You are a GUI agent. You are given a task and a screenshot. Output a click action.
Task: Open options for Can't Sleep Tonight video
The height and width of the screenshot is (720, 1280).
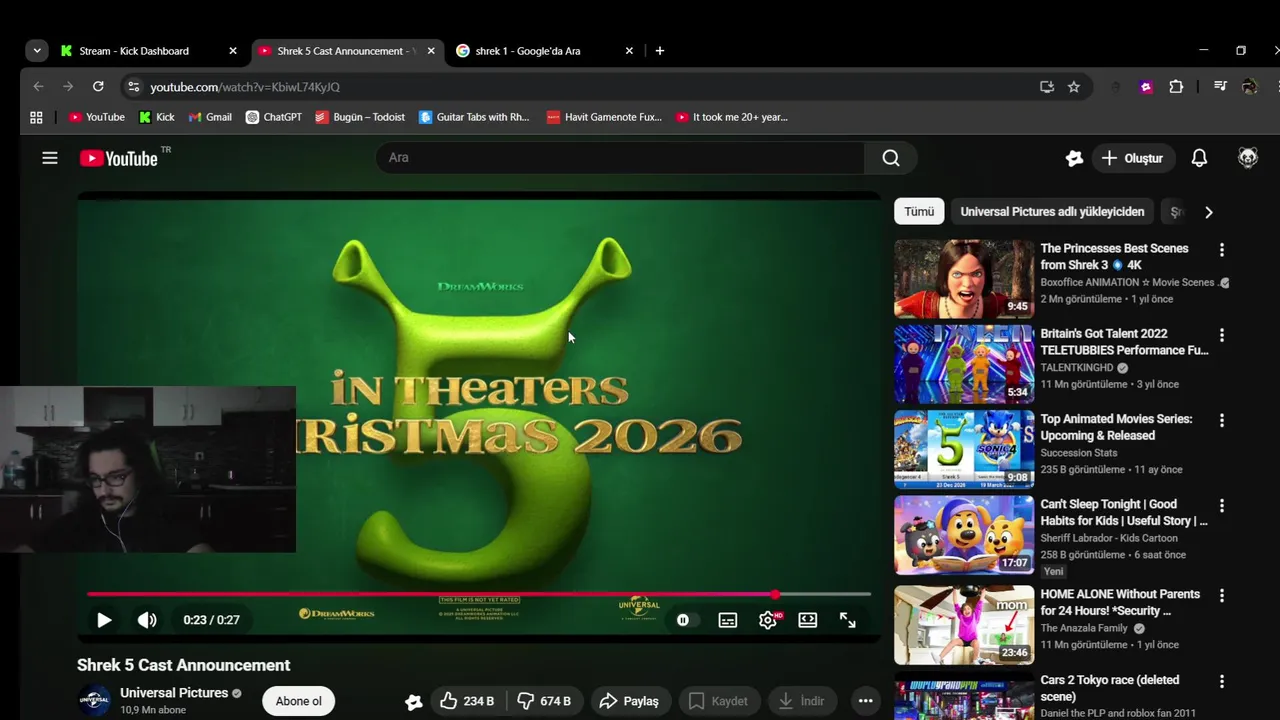pyautogui.click(x=1221, y=506)
